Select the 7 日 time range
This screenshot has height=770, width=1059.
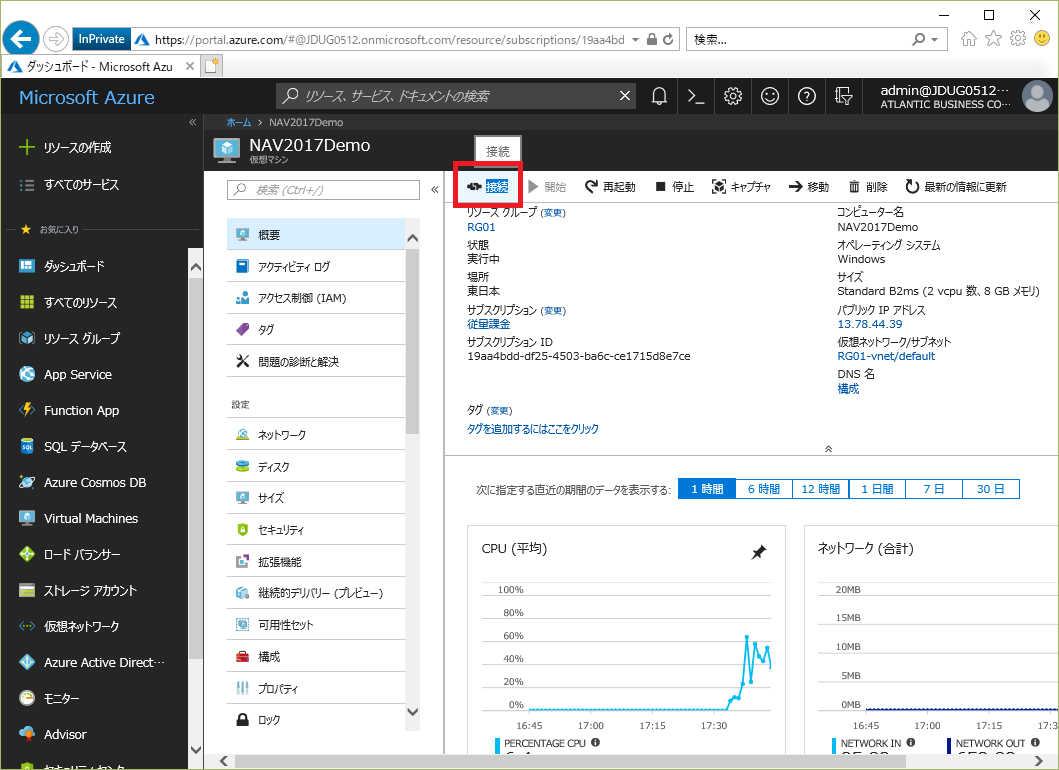pos(933,488)
